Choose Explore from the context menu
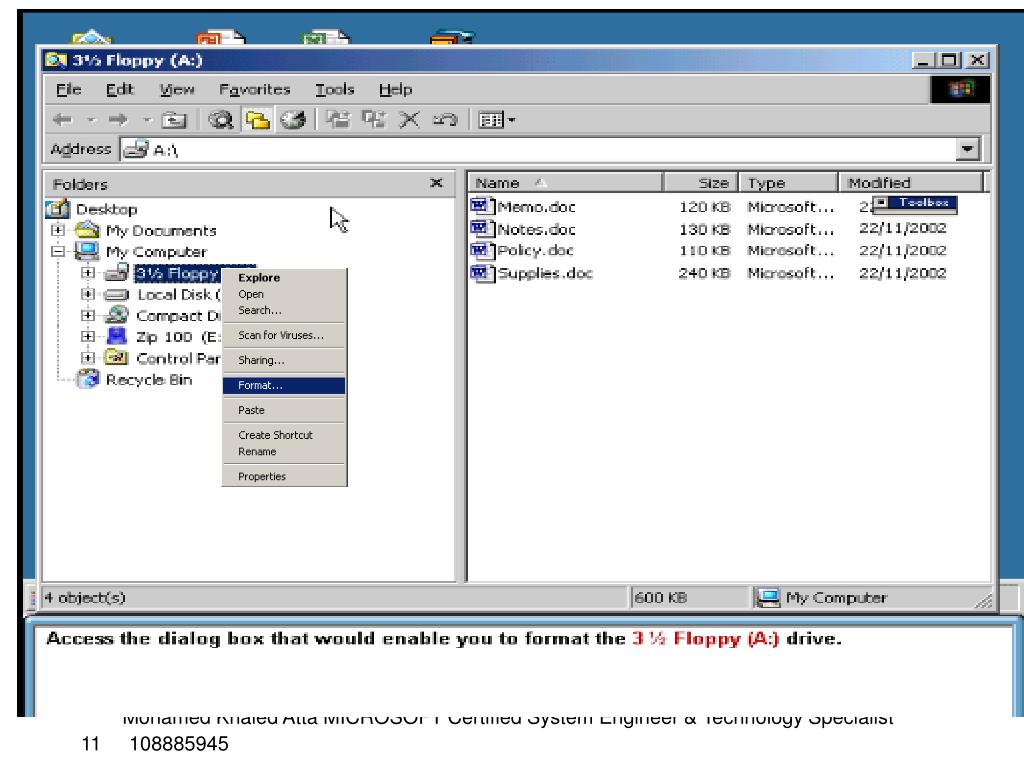 pyautogui.click(x=284, y=278)
